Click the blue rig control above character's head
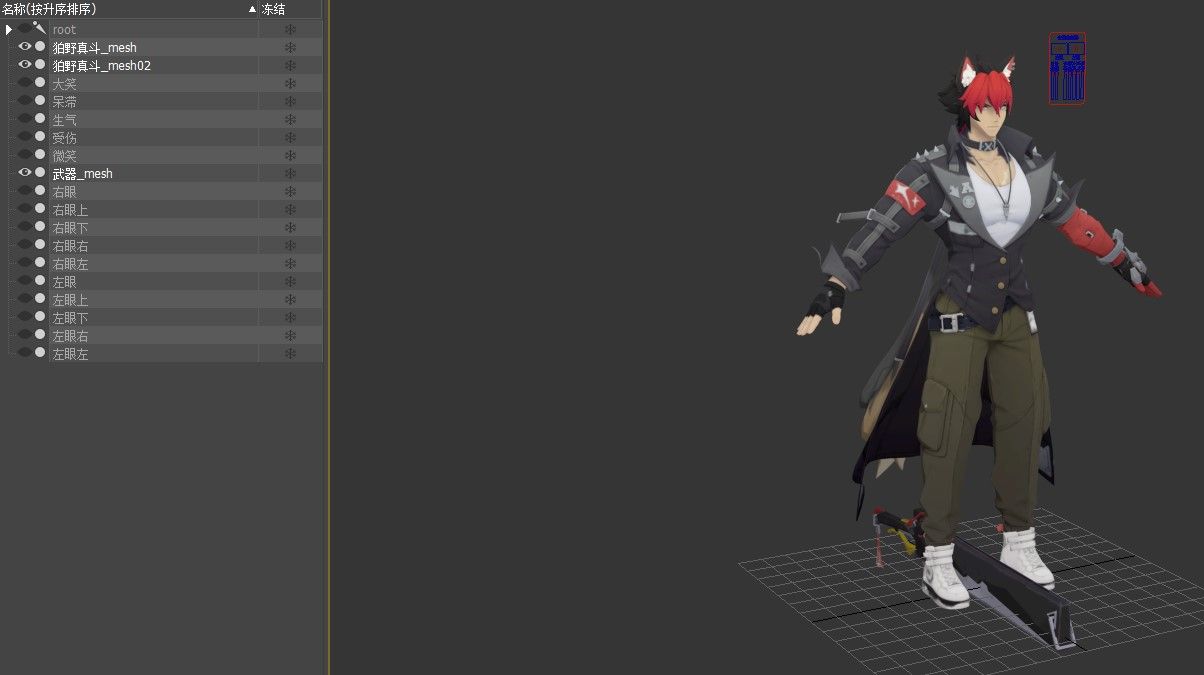The height and width of the screenshot is (675, 1204). [1067, 68]
